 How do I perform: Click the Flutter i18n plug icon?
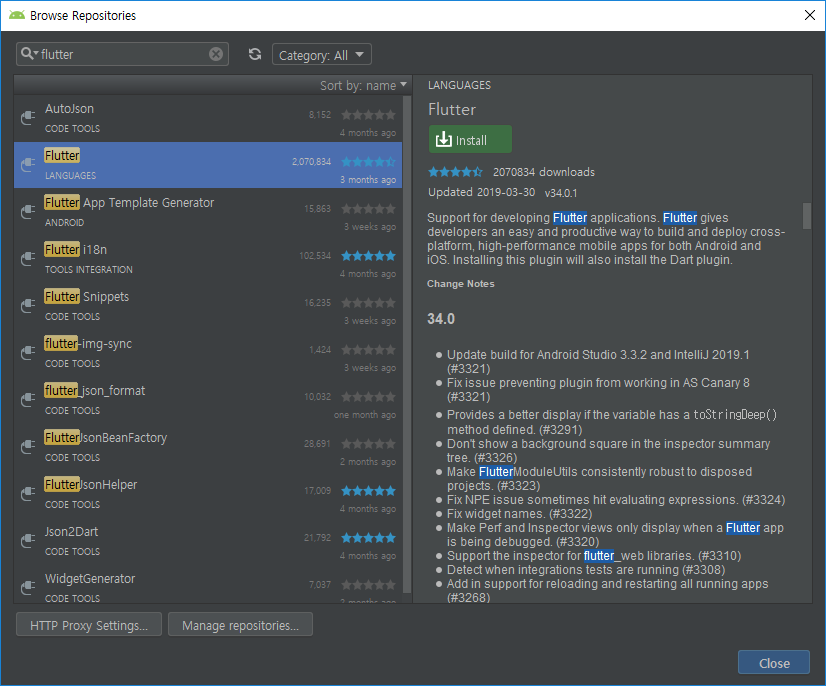[27, 259]
